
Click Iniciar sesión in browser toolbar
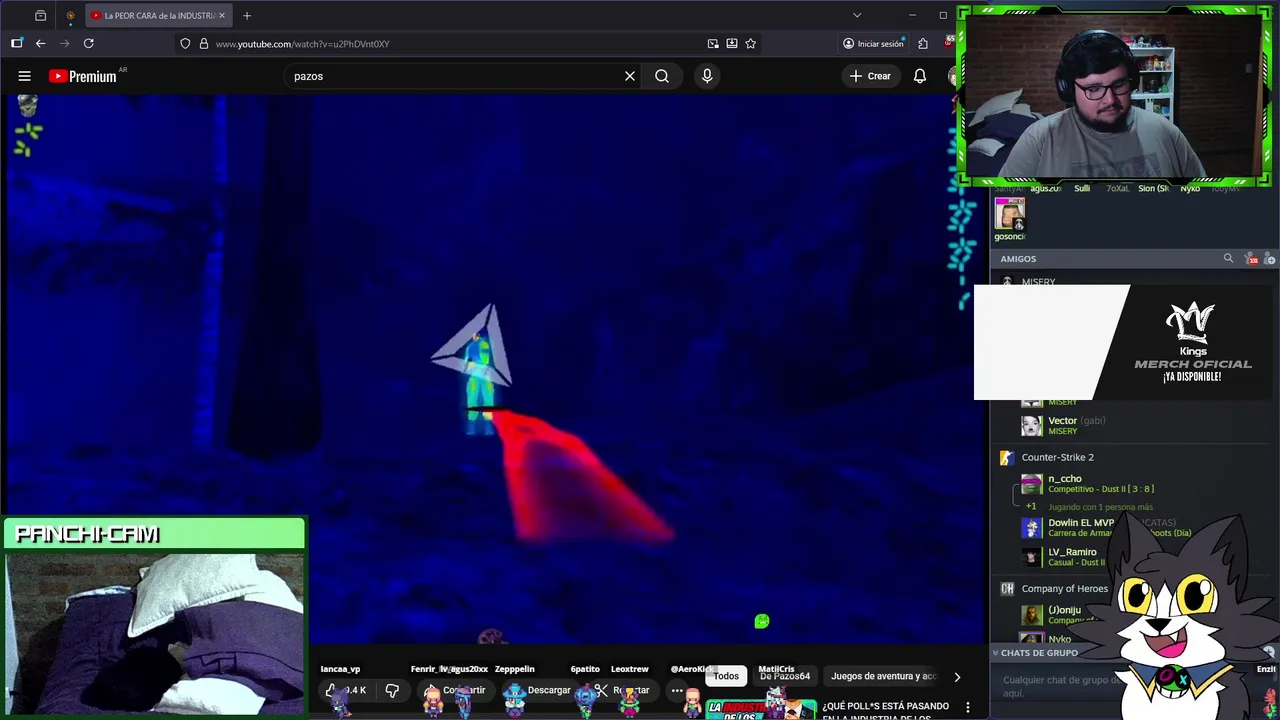[x=873, y=43]
